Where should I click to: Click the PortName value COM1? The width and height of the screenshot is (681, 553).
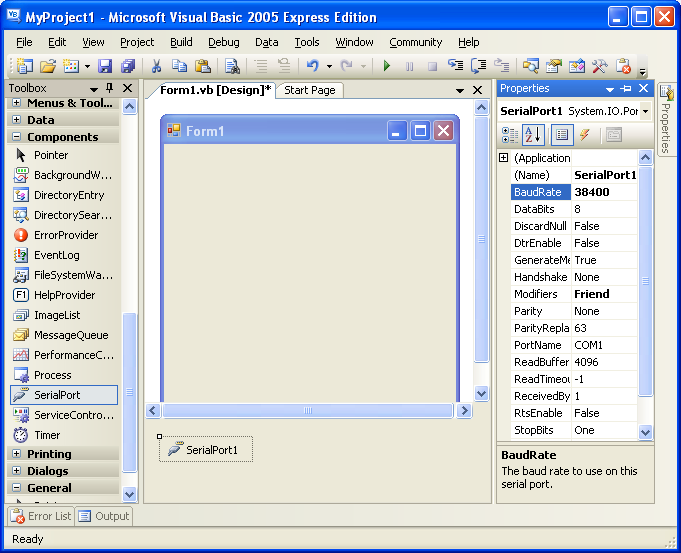pos(605,345)
